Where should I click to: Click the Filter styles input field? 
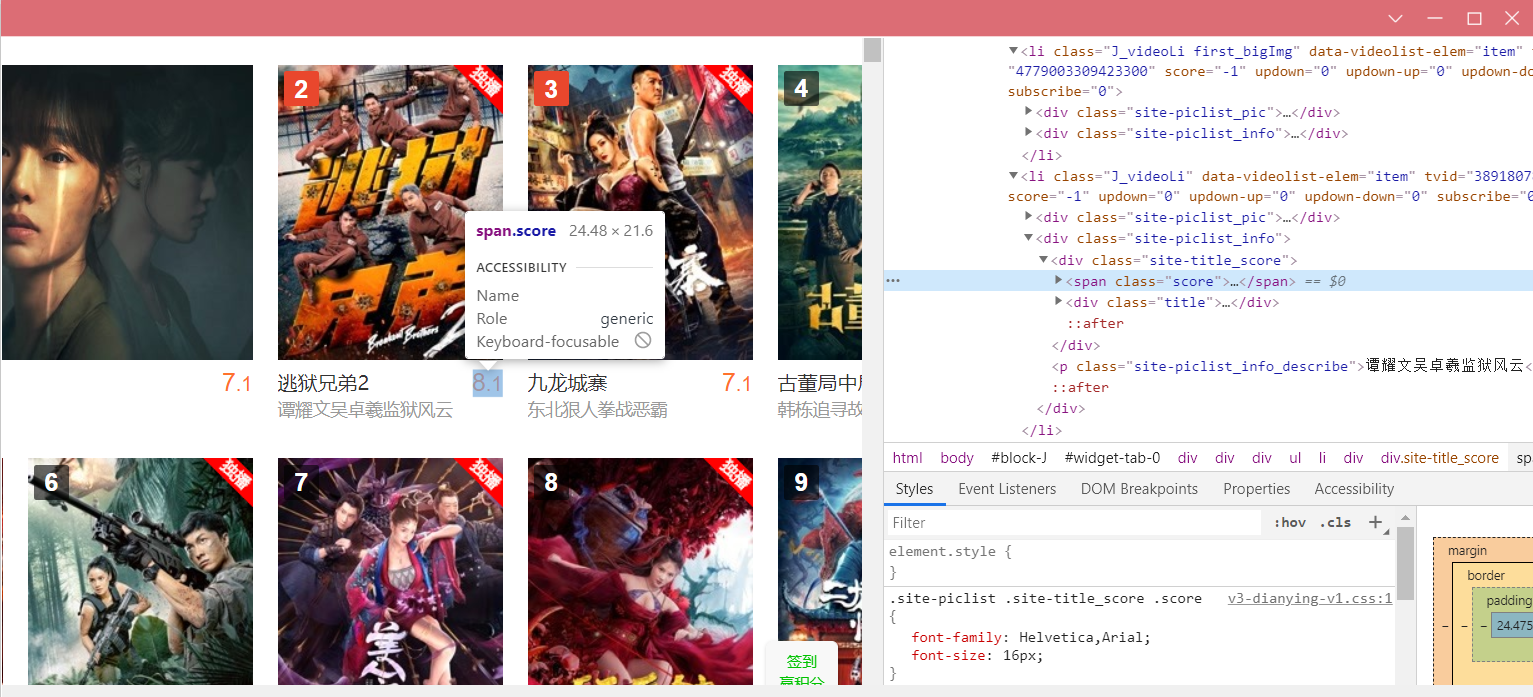1074,522
